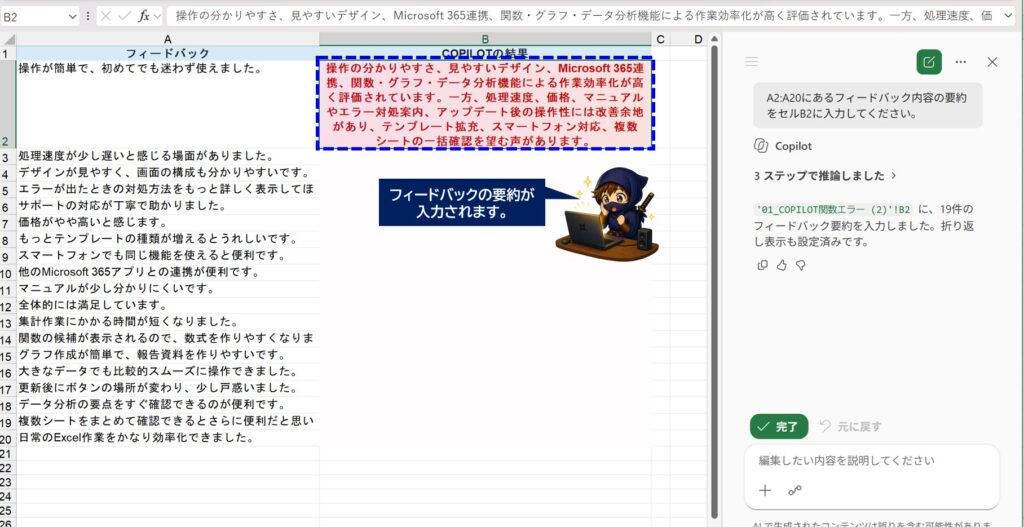Viewport: 1024px width, 527px height.
Task: Select cell 処理速度が少し遅いと感じる場面がありました。
Action: (x=168, y=157)
